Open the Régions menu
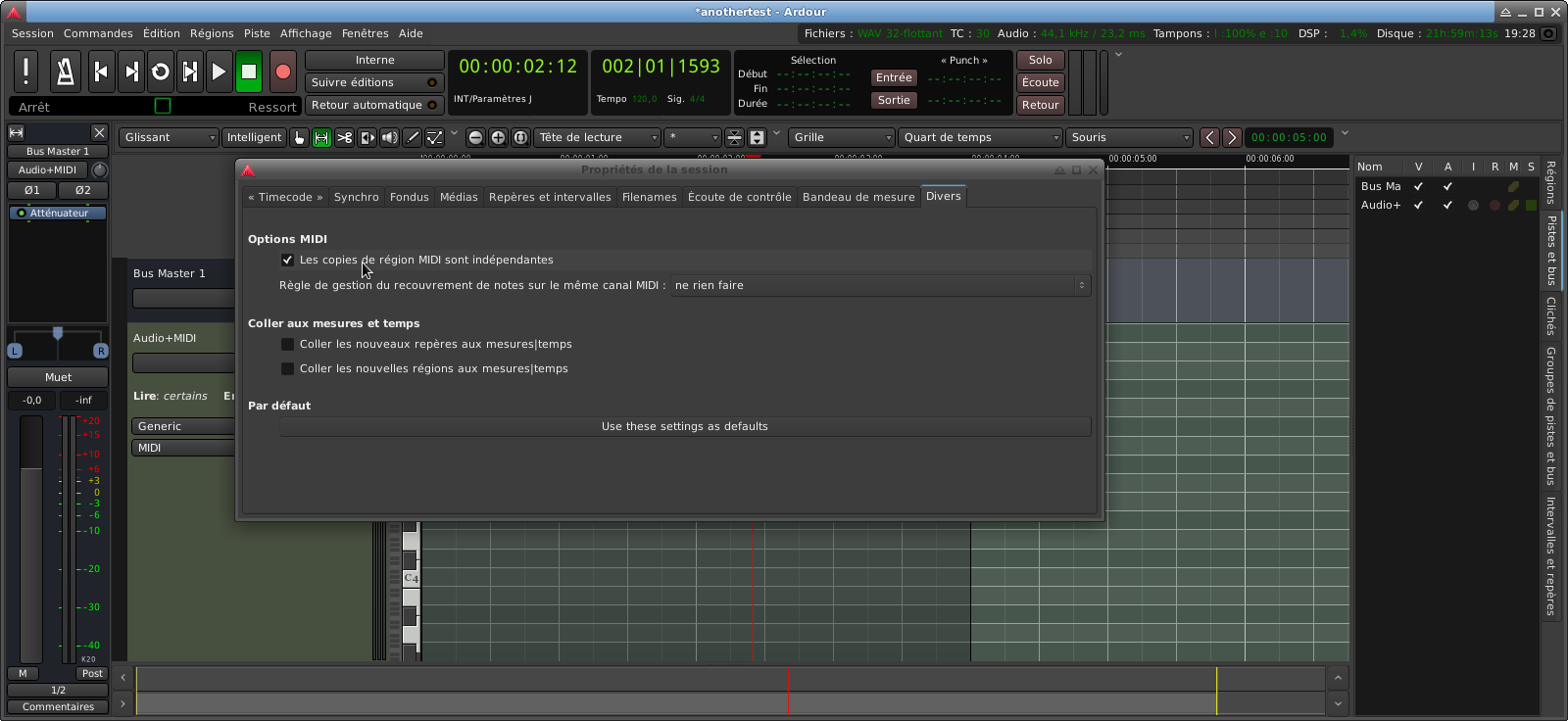1568x721 pixels. 212,33
